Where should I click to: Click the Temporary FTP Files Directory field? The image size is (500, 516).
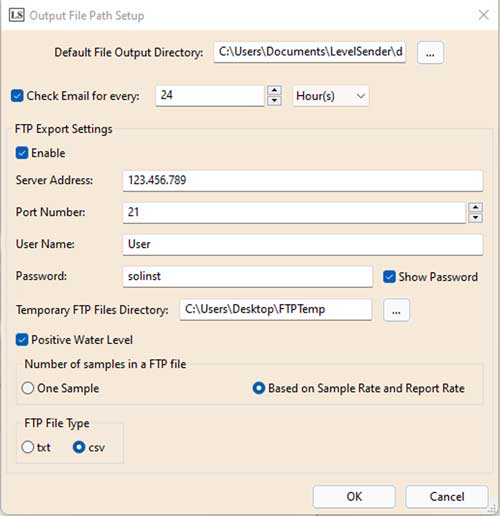point(276,310)
